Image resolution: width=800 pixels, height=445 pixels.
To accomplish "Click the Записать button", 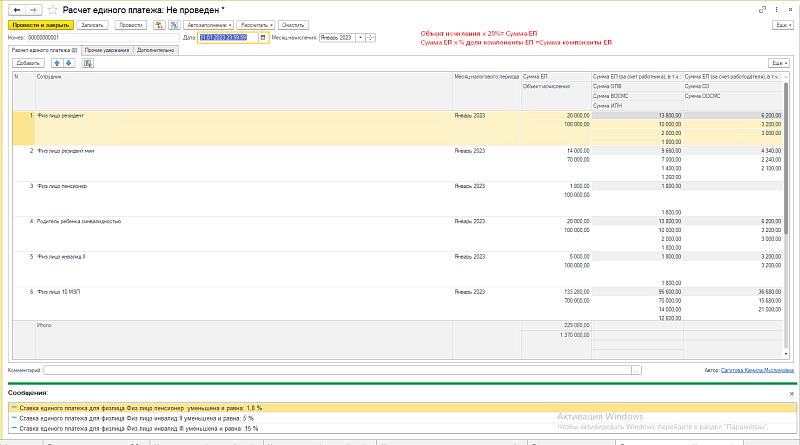I will pos(89,23).
